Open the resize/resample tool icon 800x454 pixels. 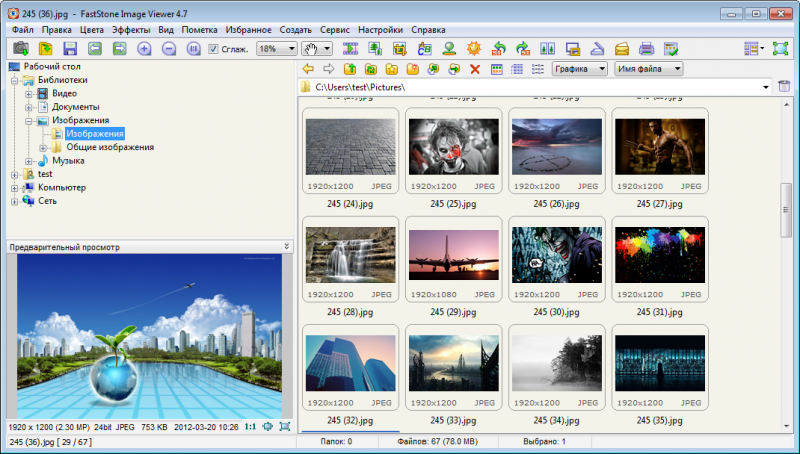tap(376, 48)
